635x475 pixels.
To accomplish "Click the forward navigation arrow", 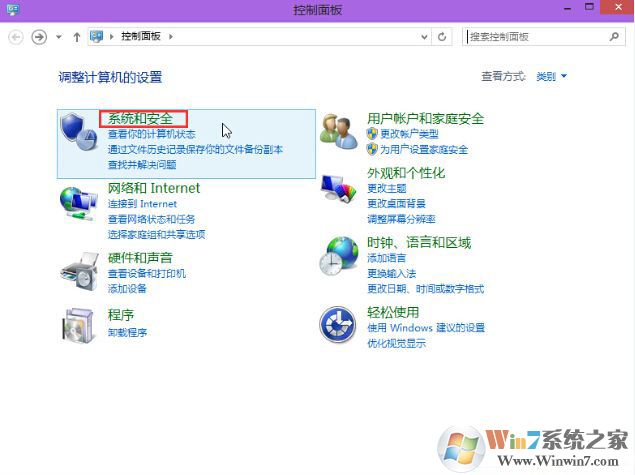I will (x=39, y=37).
